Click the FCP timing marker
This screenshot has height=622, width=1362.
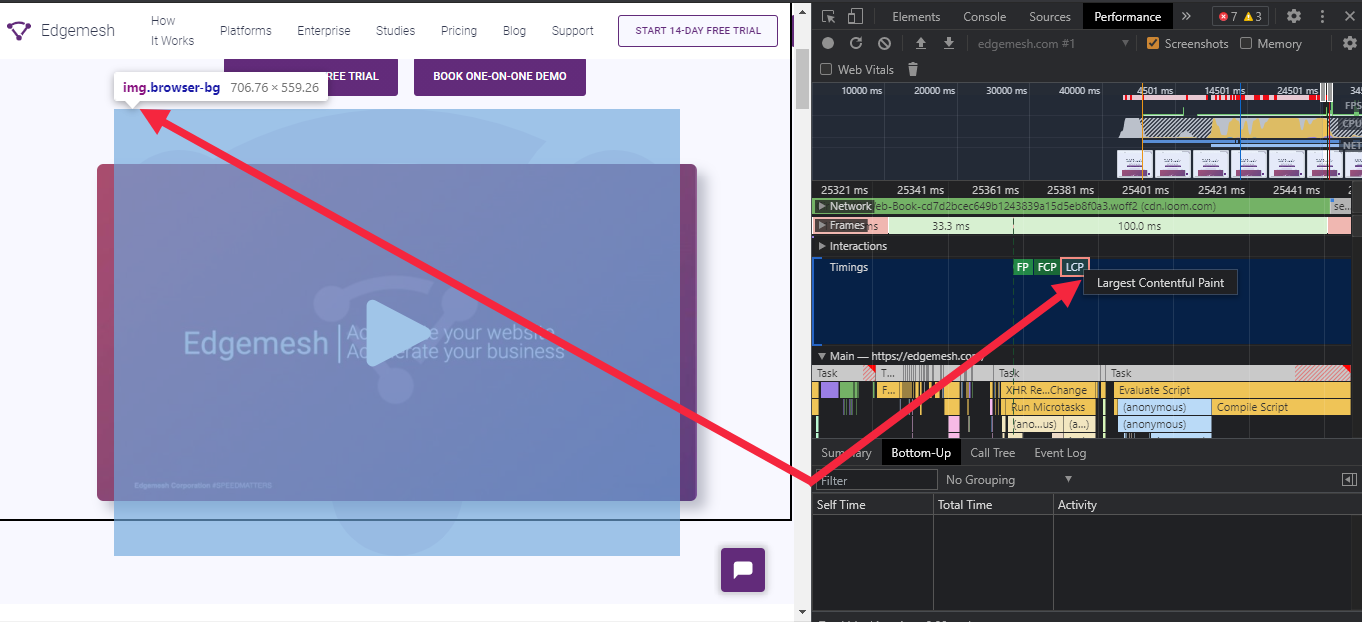pyautogui.click(x=1046, y=267)
